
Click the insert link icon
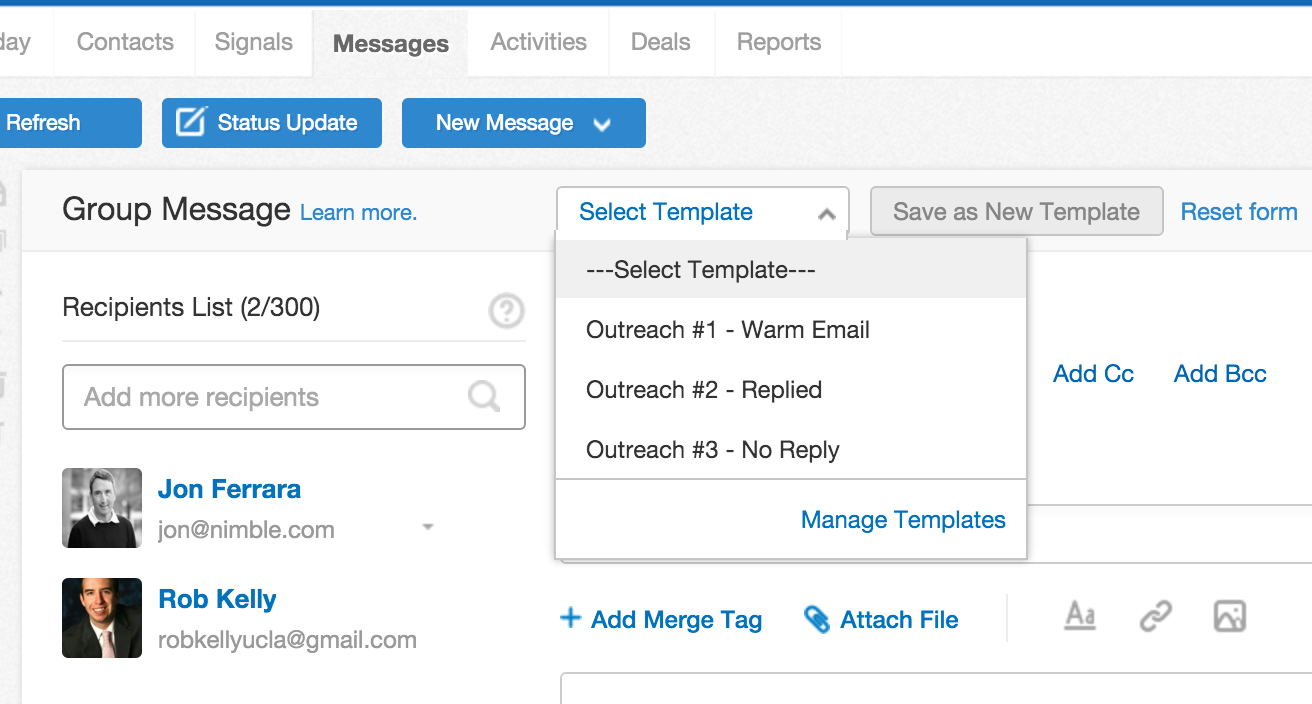1155,618
